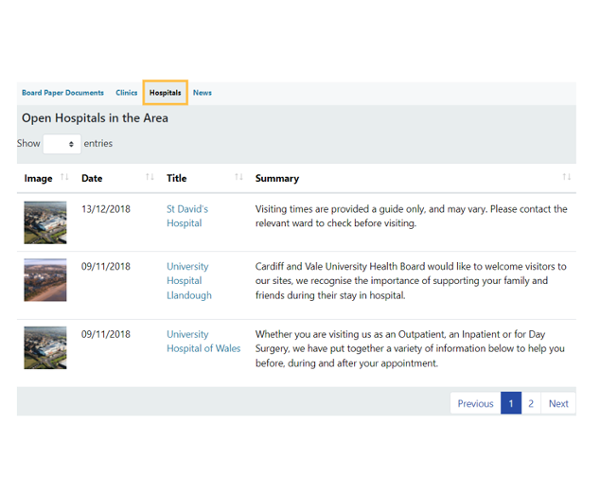Open St David's Hospital link

187,216
